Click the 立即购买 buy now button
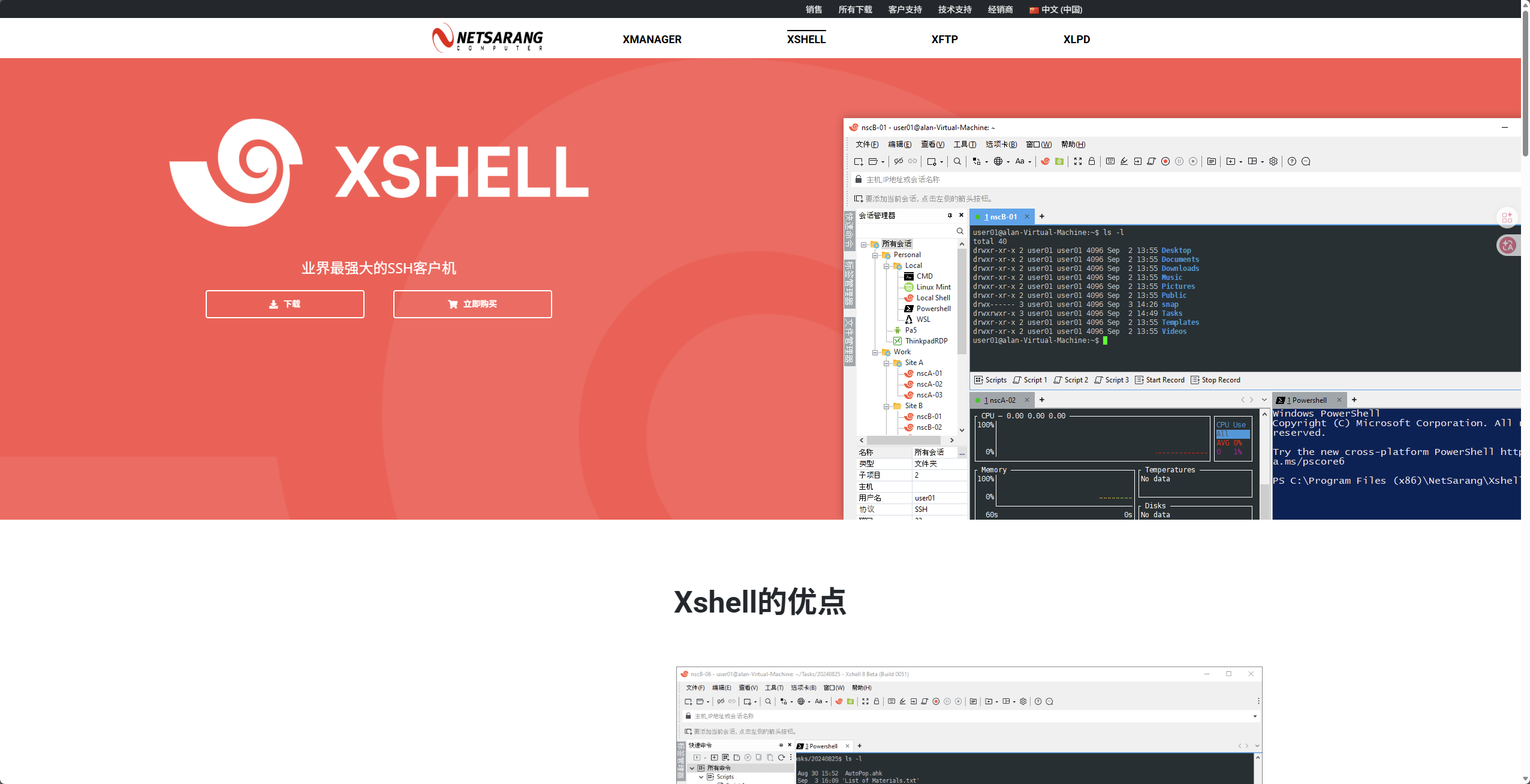The height and width of the screenshot is (784, 1530). point(472,304)
